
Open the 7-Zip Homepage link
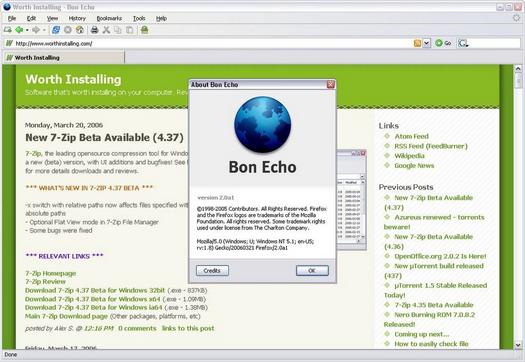pyautogui.click(x=51, y=273)
